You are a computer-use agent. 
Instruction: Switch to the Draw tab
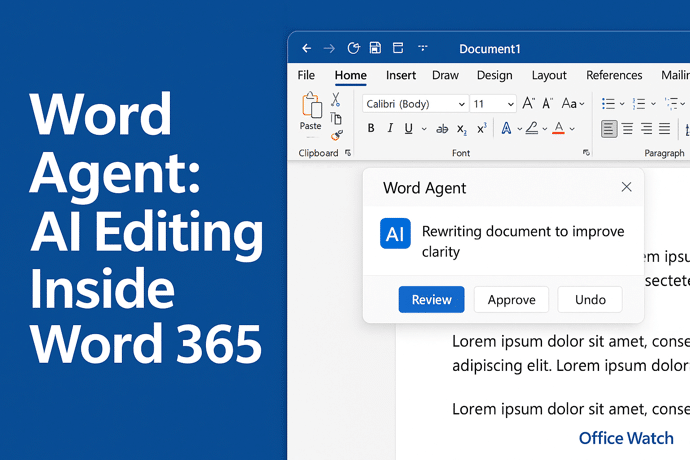click(445, 75)
